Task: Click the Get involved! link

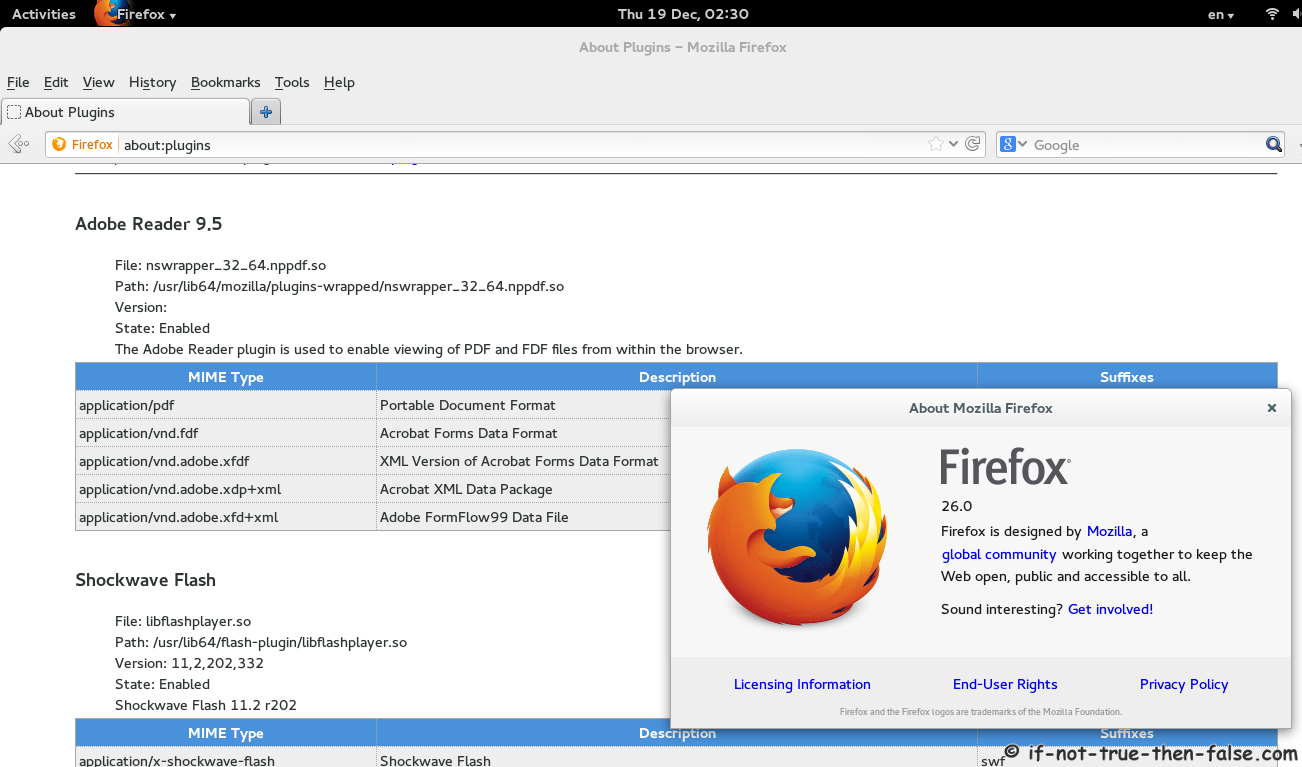Action: (1110, 609)
